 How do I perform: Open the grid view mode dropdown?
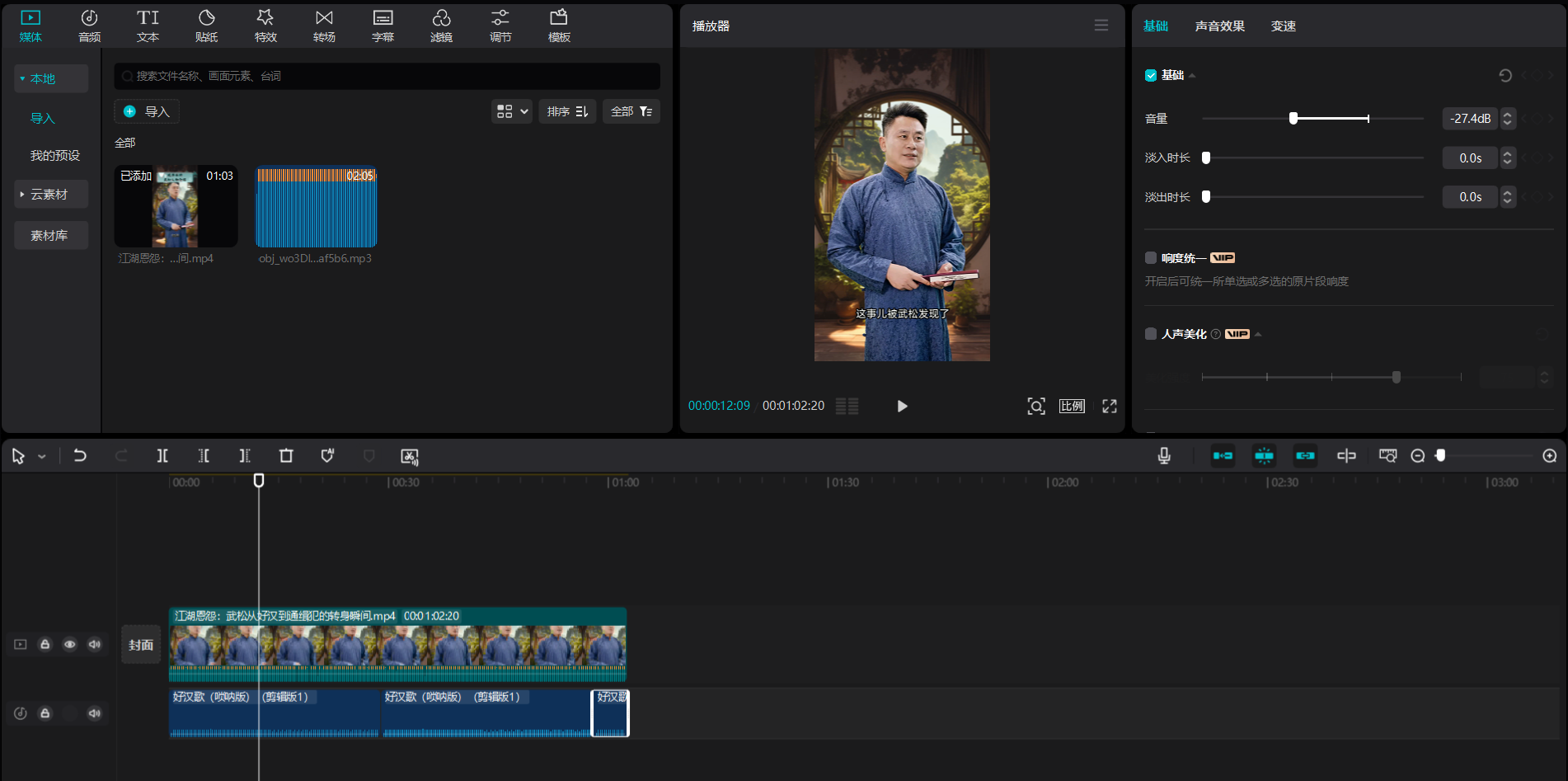click(512, 111)
